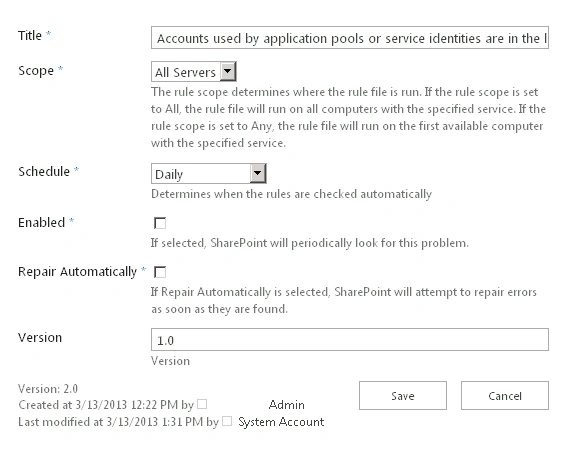Click the Schedule field label
Viewport: 586px width, 454px height.
[x=44, y=172]
